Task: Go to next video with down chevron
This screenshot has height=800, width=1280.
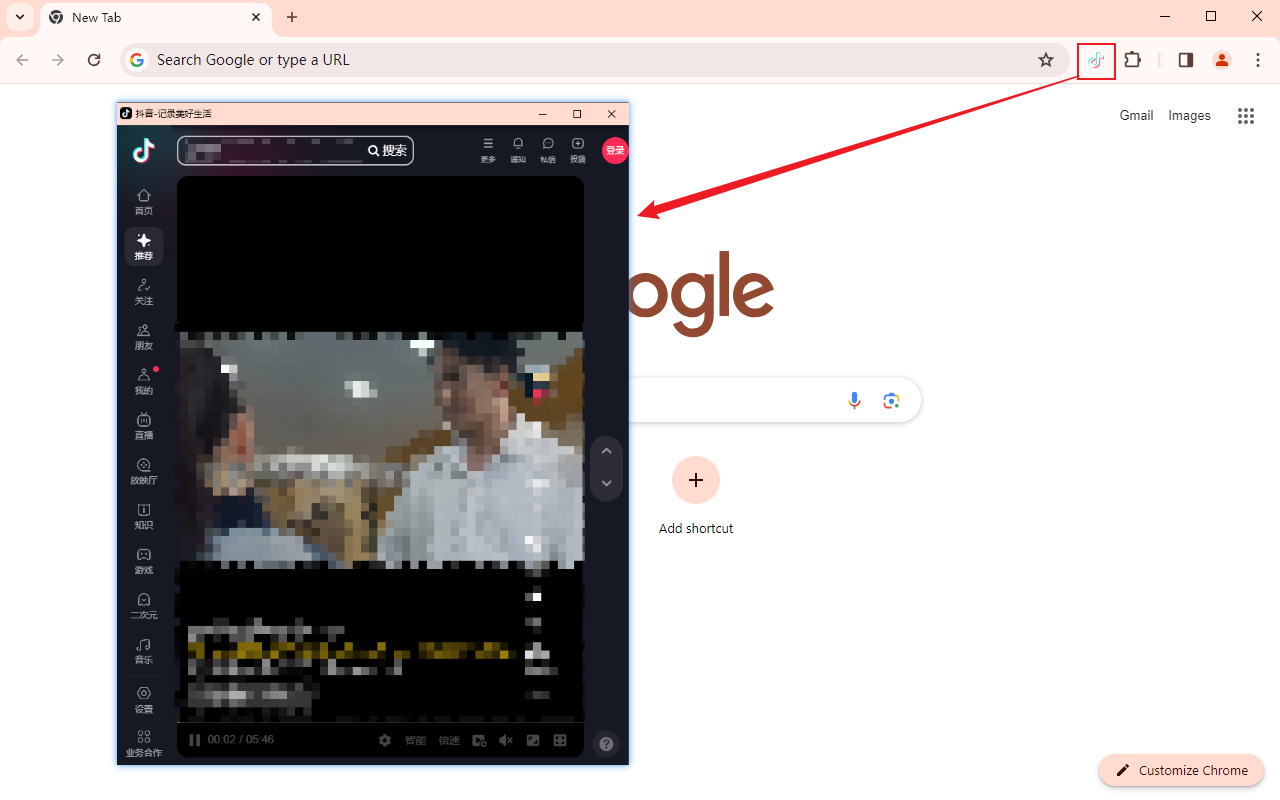Action: [606, 484]
